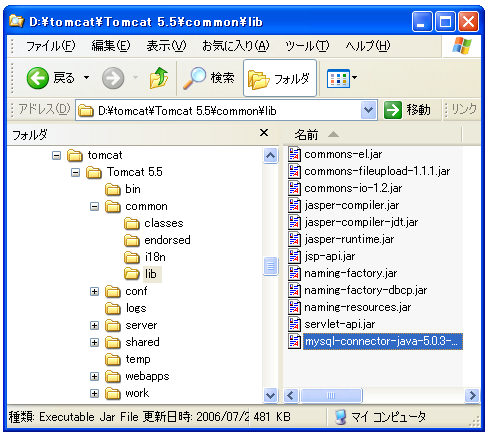Click the Tomcat 5.5 folder icon
This screenshot has width=487, height=436.
pyautogui.click(x=94, y=173)
